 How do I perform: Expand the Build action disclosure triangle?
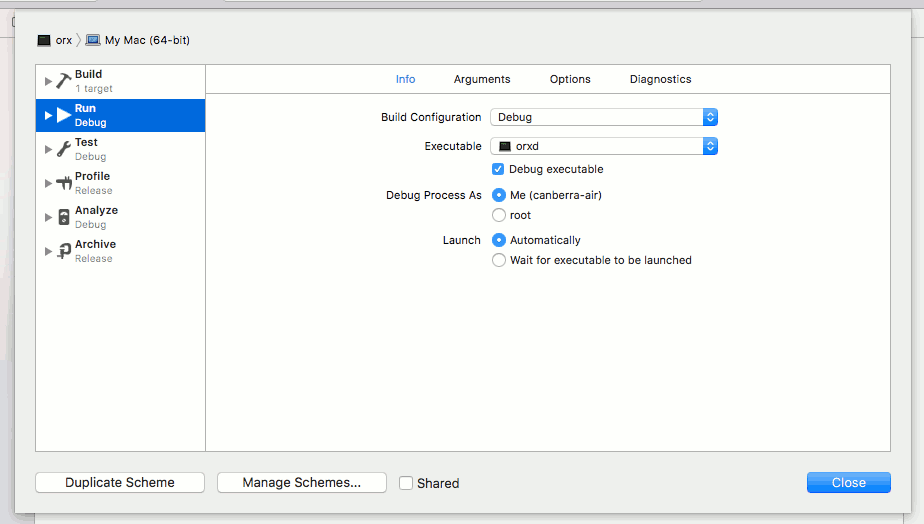pyautogui.click(x=48, y=81)
